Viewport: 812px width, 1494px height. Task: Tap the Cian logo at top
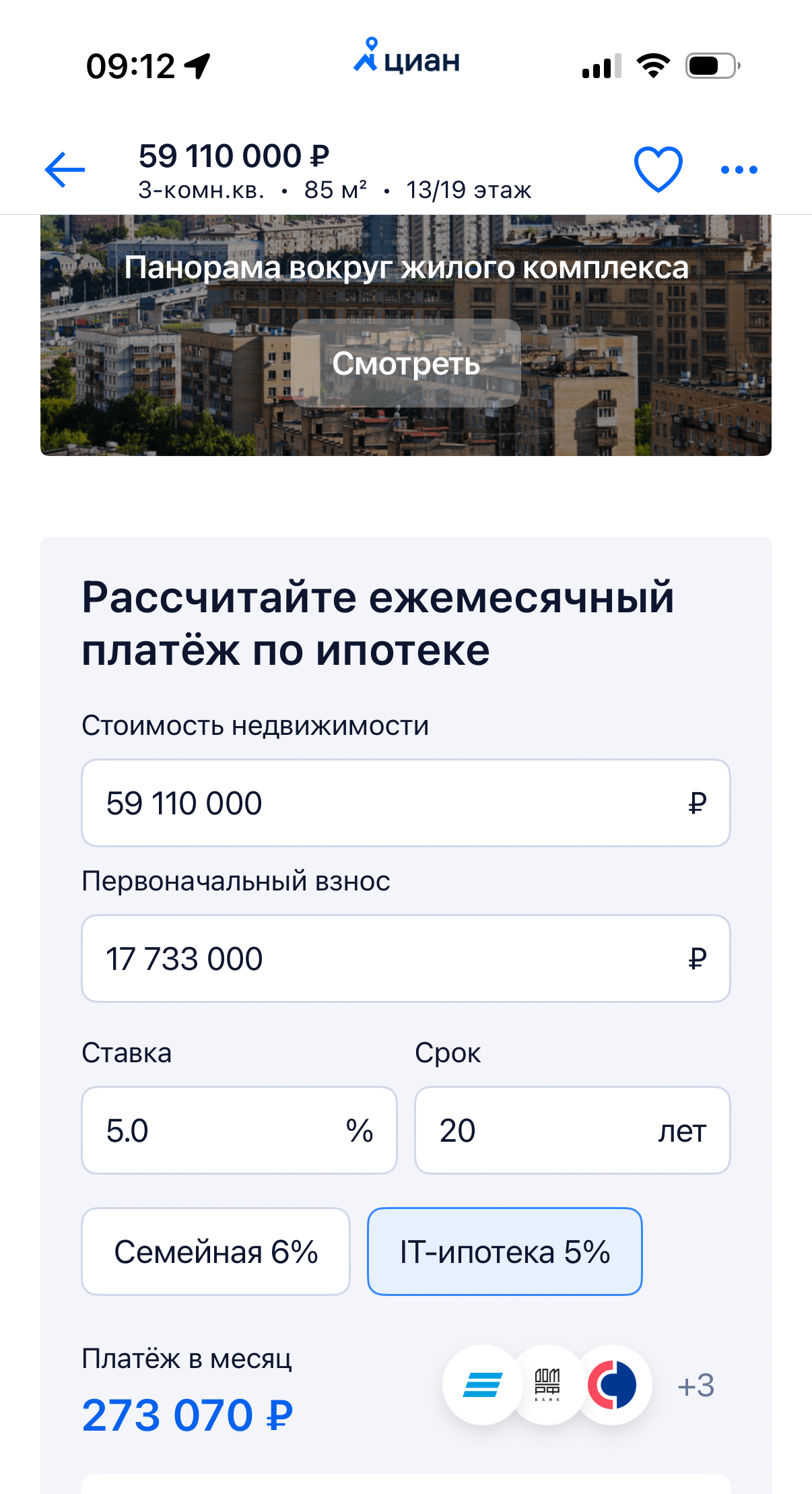coord(407,58)
